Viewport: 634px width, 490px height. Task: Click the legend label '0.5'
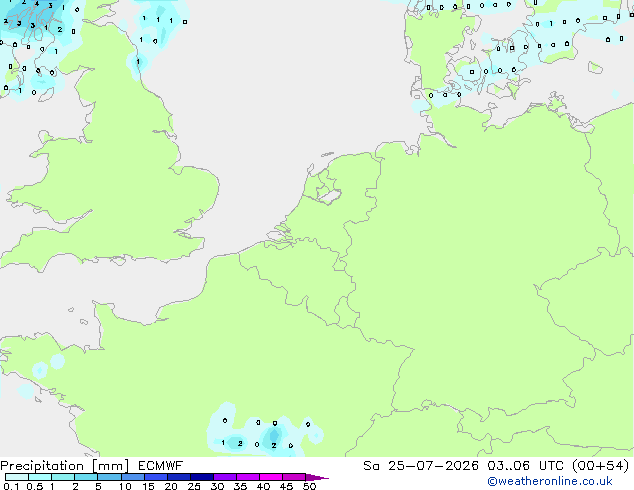point(35,486)
